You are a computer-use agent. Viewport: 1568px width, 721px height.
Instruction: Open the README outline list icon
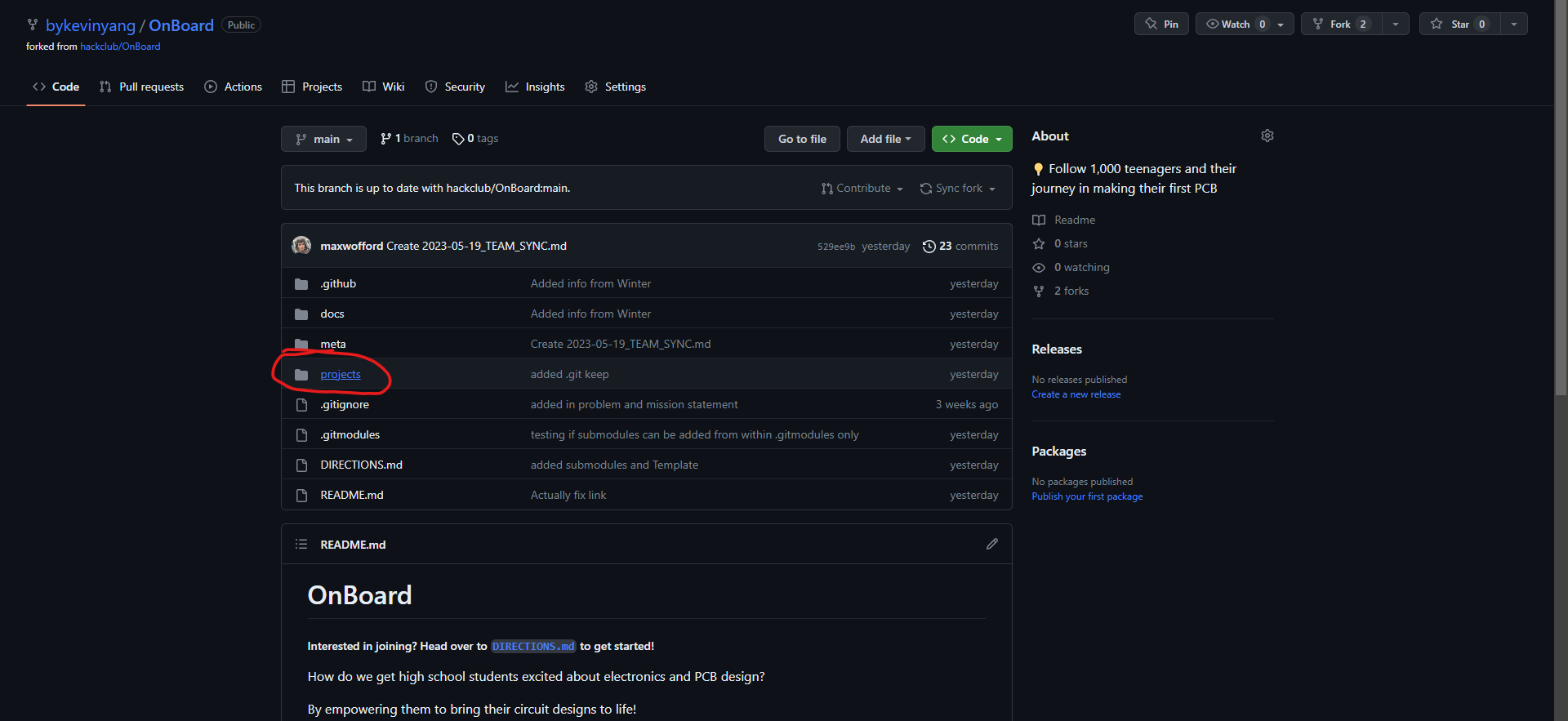[x=301, y=544]
